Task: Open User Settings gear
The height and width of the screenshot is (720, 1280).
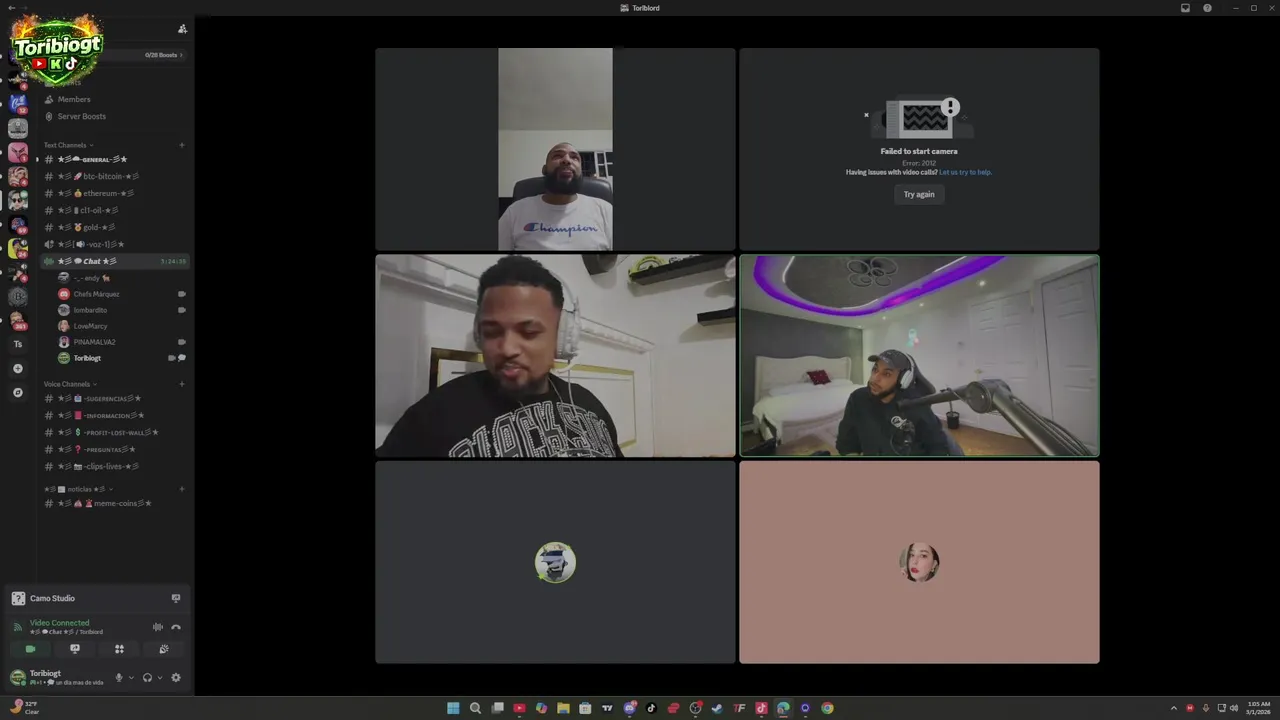Action: (176, 677)
